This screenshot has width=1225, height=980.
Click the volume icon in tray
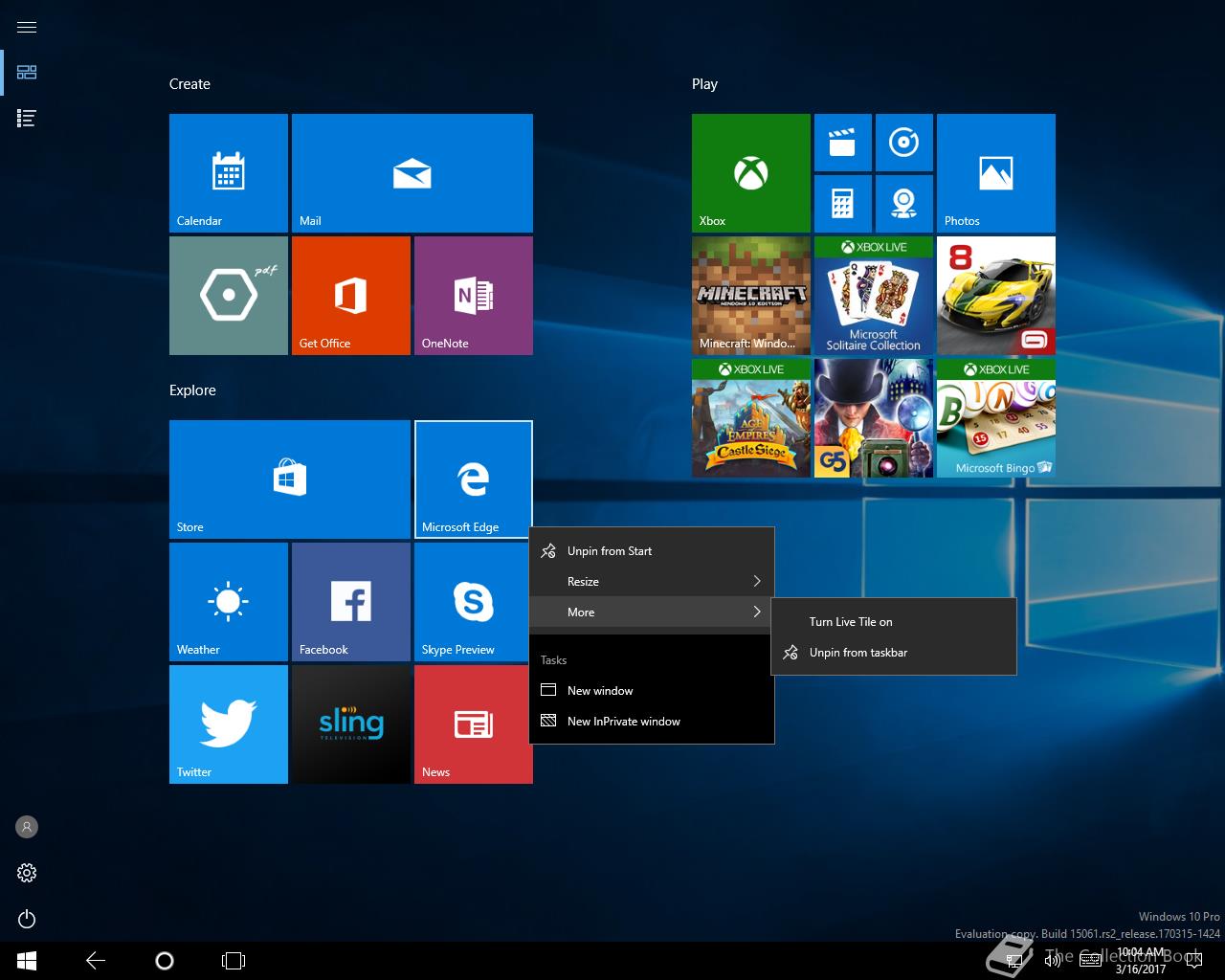pyautogui.click(x=1053, y=961)
